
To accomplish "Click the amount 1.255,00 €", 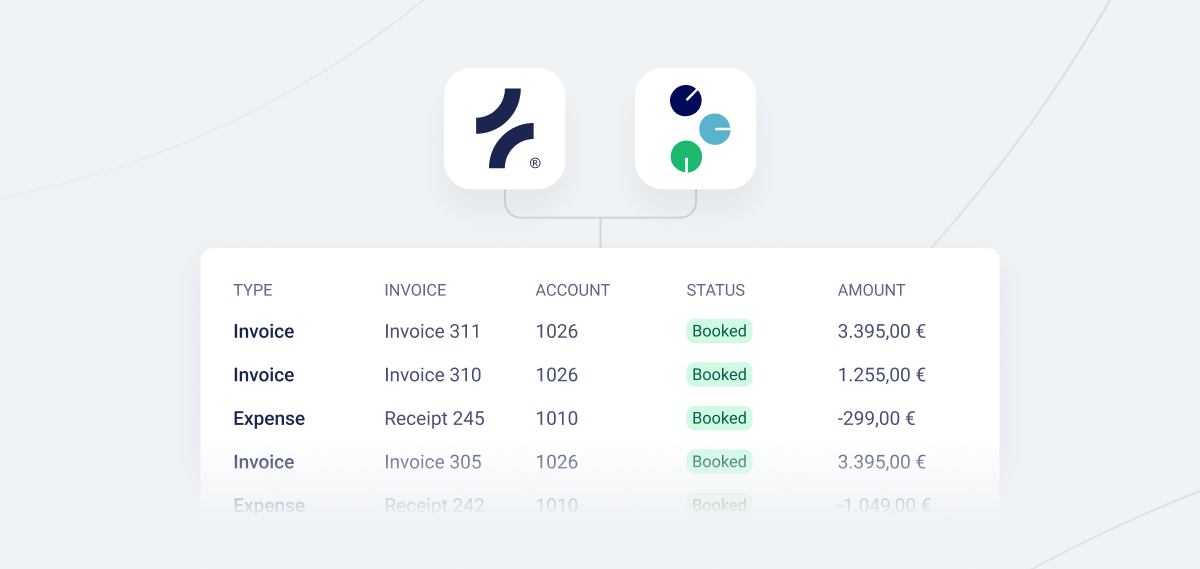I will 881,375.
